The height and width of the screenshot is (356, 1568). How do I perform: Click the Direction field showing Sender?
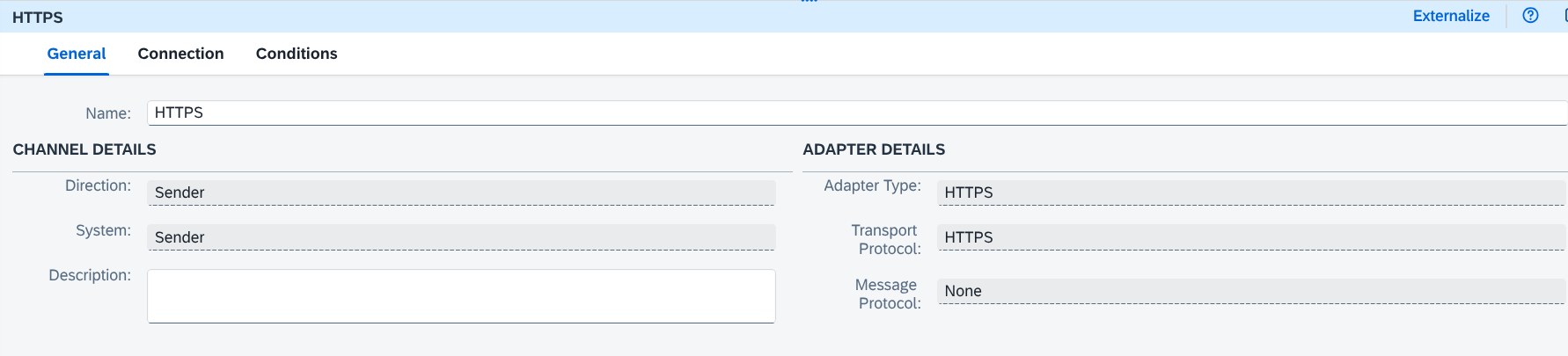coord(461,193)
